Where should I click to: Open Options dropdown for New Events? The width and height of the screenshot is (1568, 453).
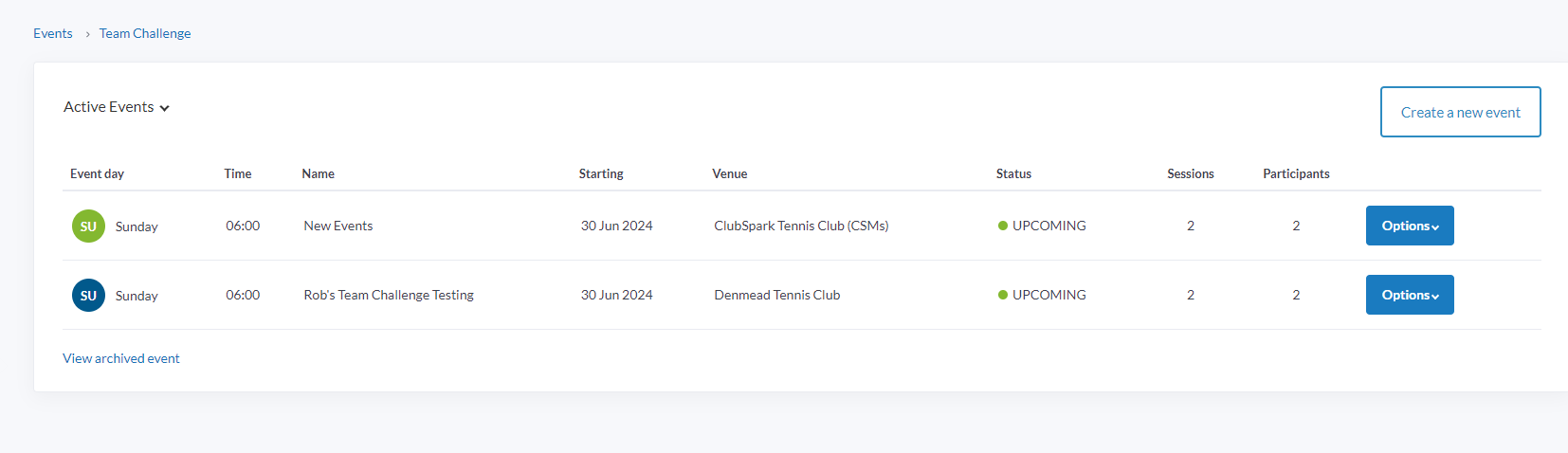[1409, 226]
